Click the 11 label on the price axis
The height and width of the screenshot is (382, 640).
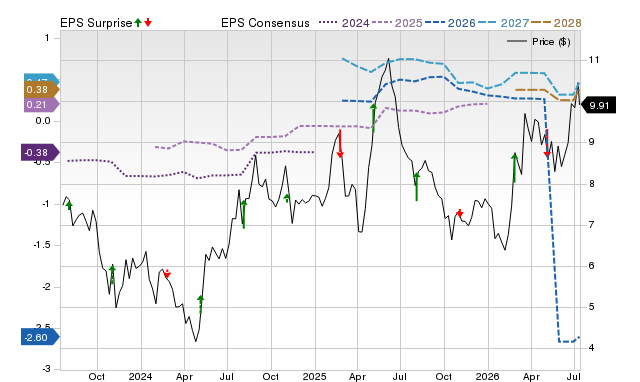(x=593, y=60)
